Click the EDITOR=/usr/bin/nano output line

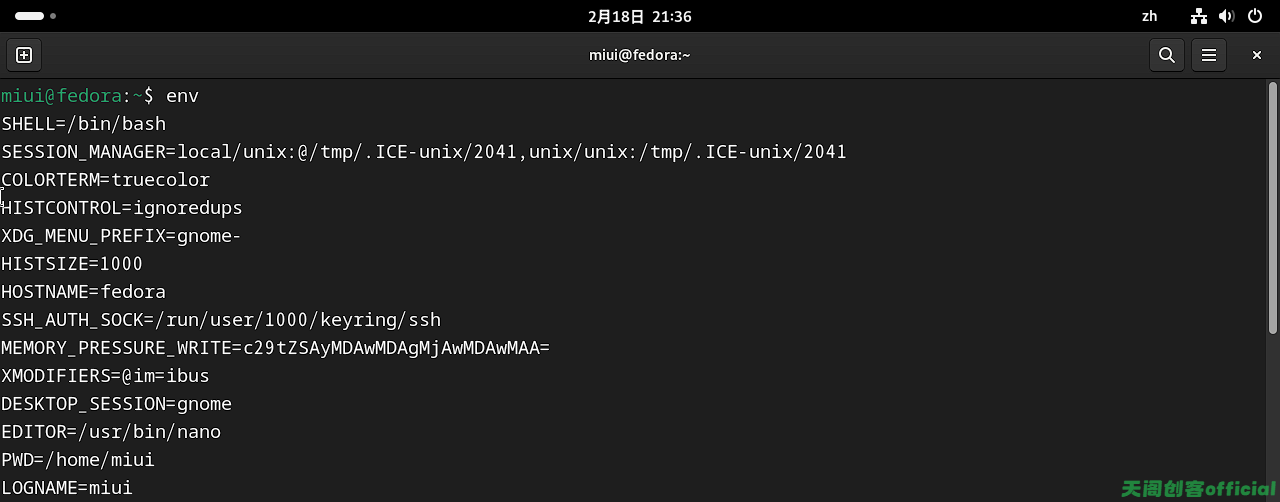(x=111, y=432)
